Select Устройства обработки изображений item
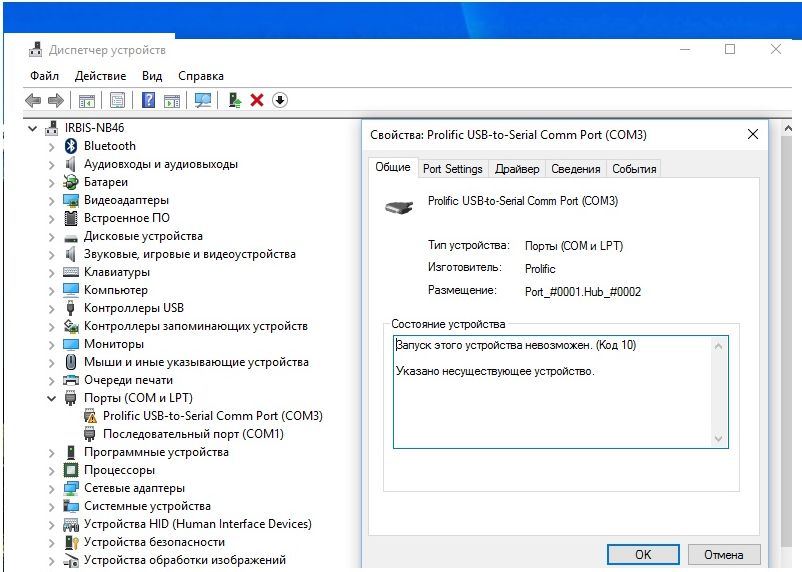 click(185, 560)
